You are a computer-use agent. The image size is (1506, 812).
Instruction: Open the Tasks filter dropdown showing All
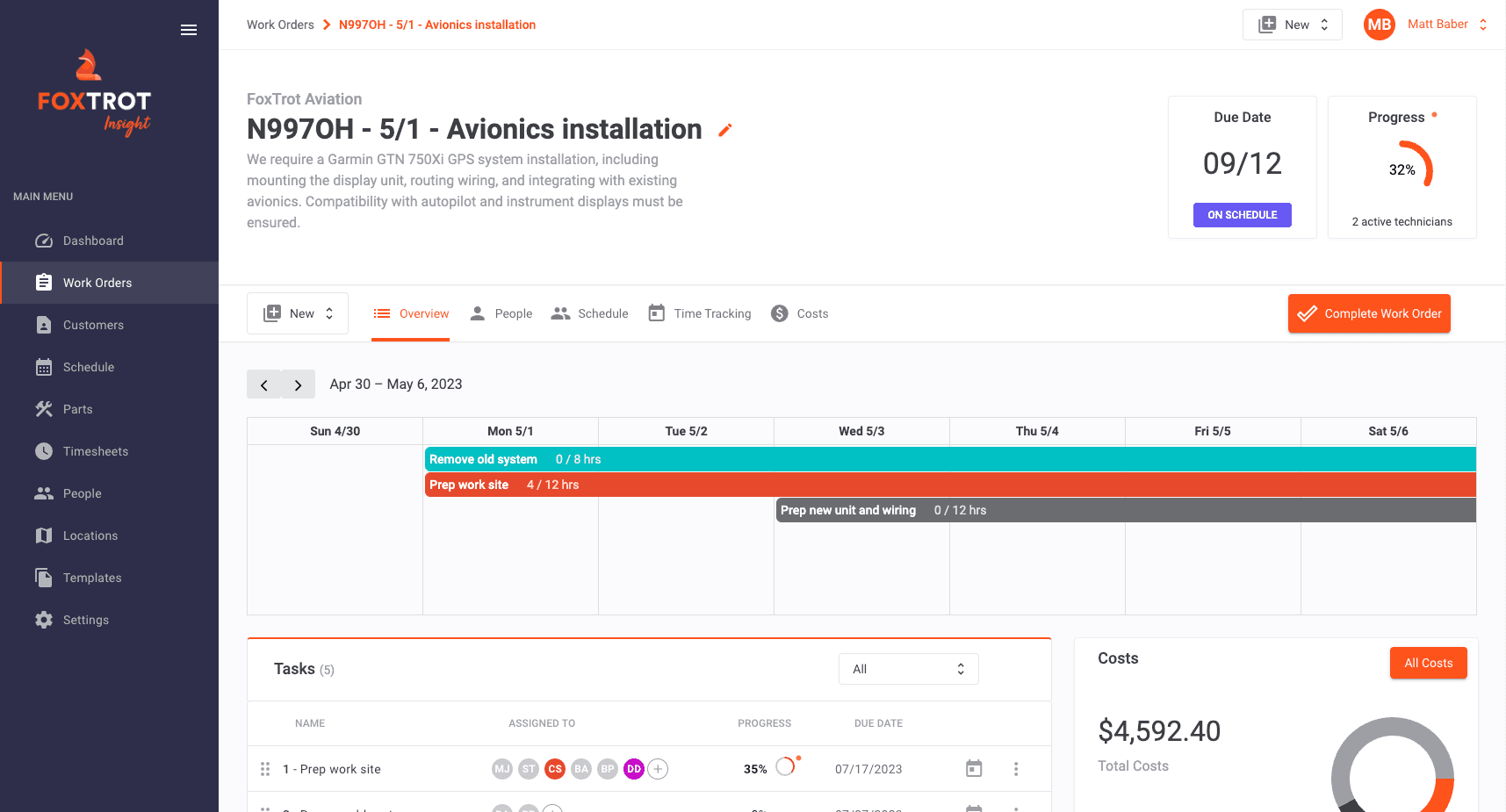908,669
